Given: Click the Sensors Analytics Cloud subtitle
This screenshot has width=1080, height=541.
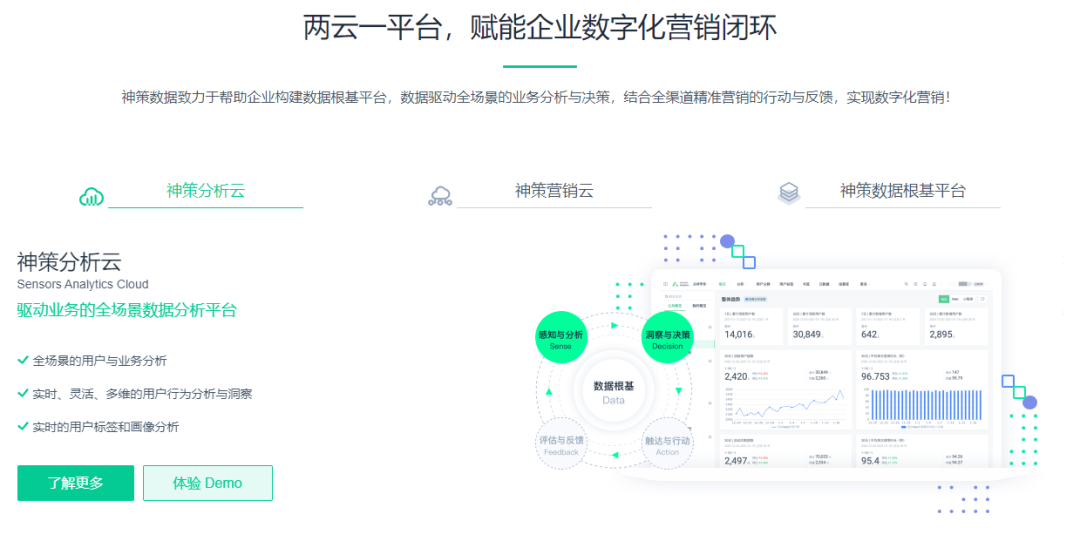Looking at the screenshot, I should tap(83, 284).
